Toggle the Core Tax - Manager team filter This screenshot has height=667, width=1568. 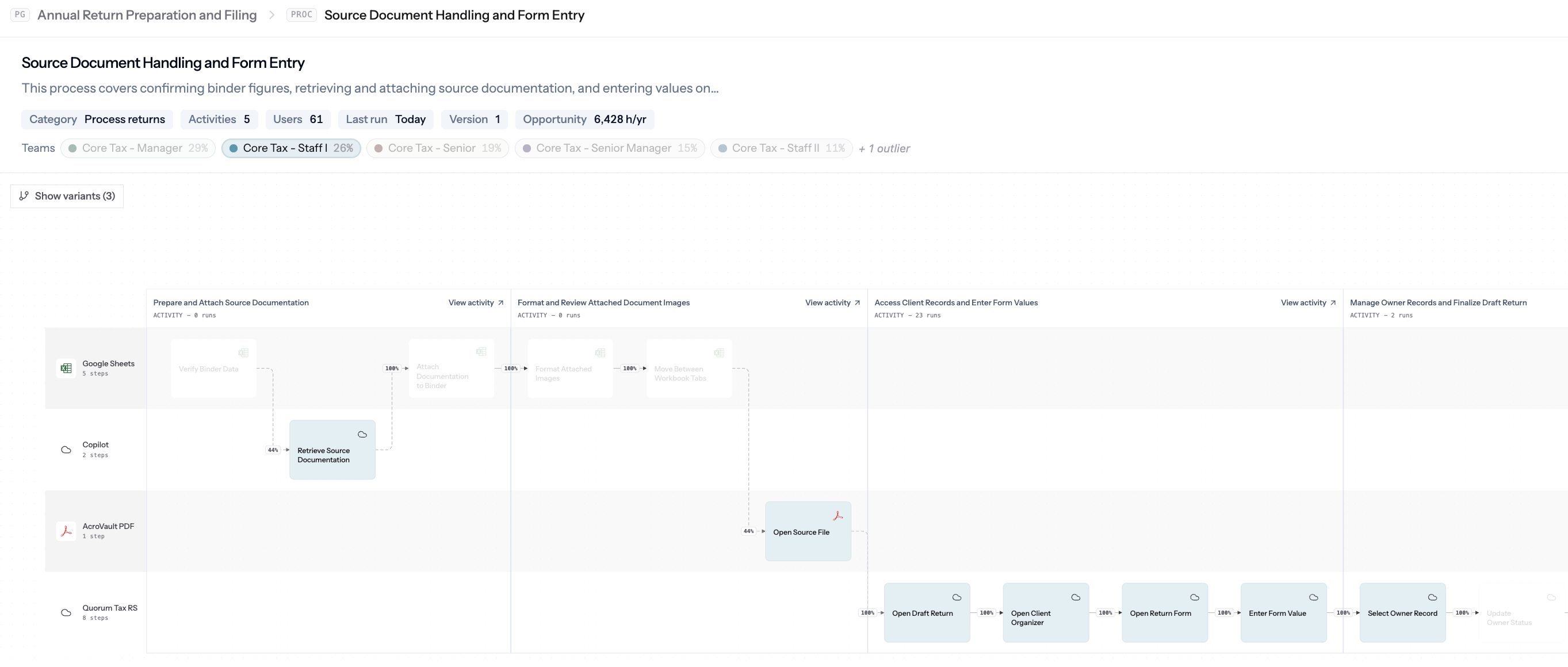(138, 148)
